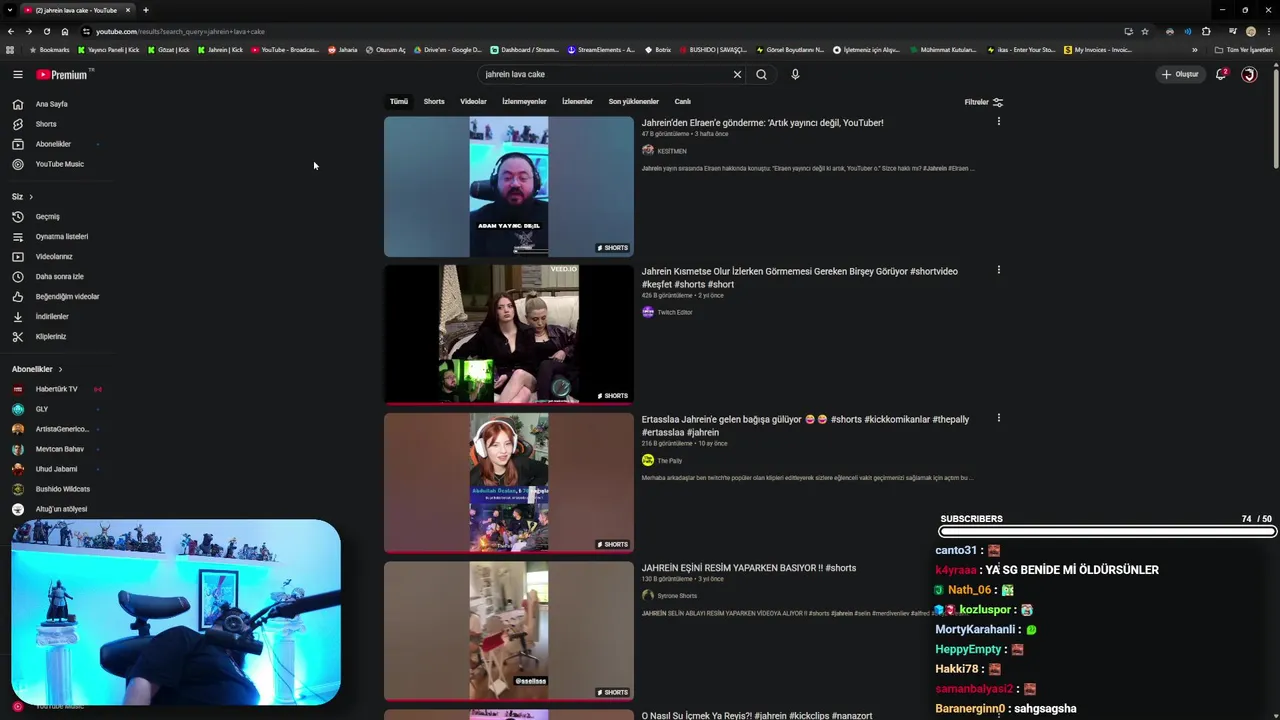Bookmark this page with the star icon
Screen dimensions: 1280x720
click(1145, 31)
